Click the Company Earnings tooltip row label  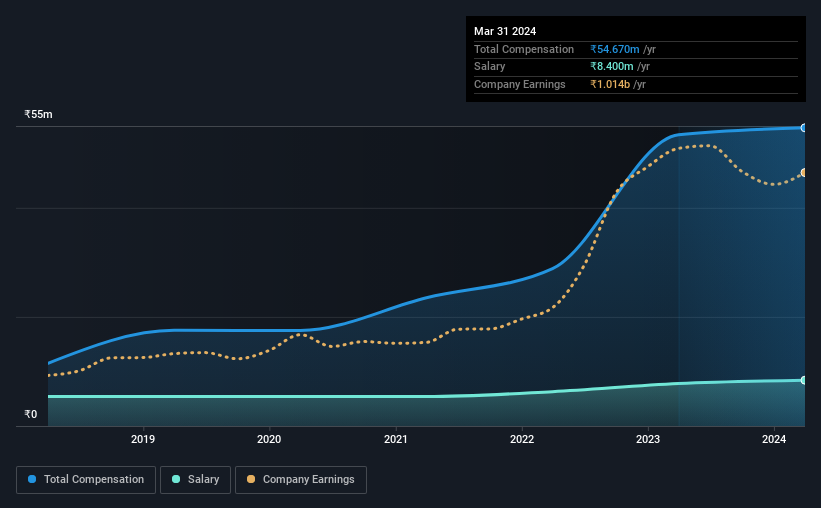[519, 84]
